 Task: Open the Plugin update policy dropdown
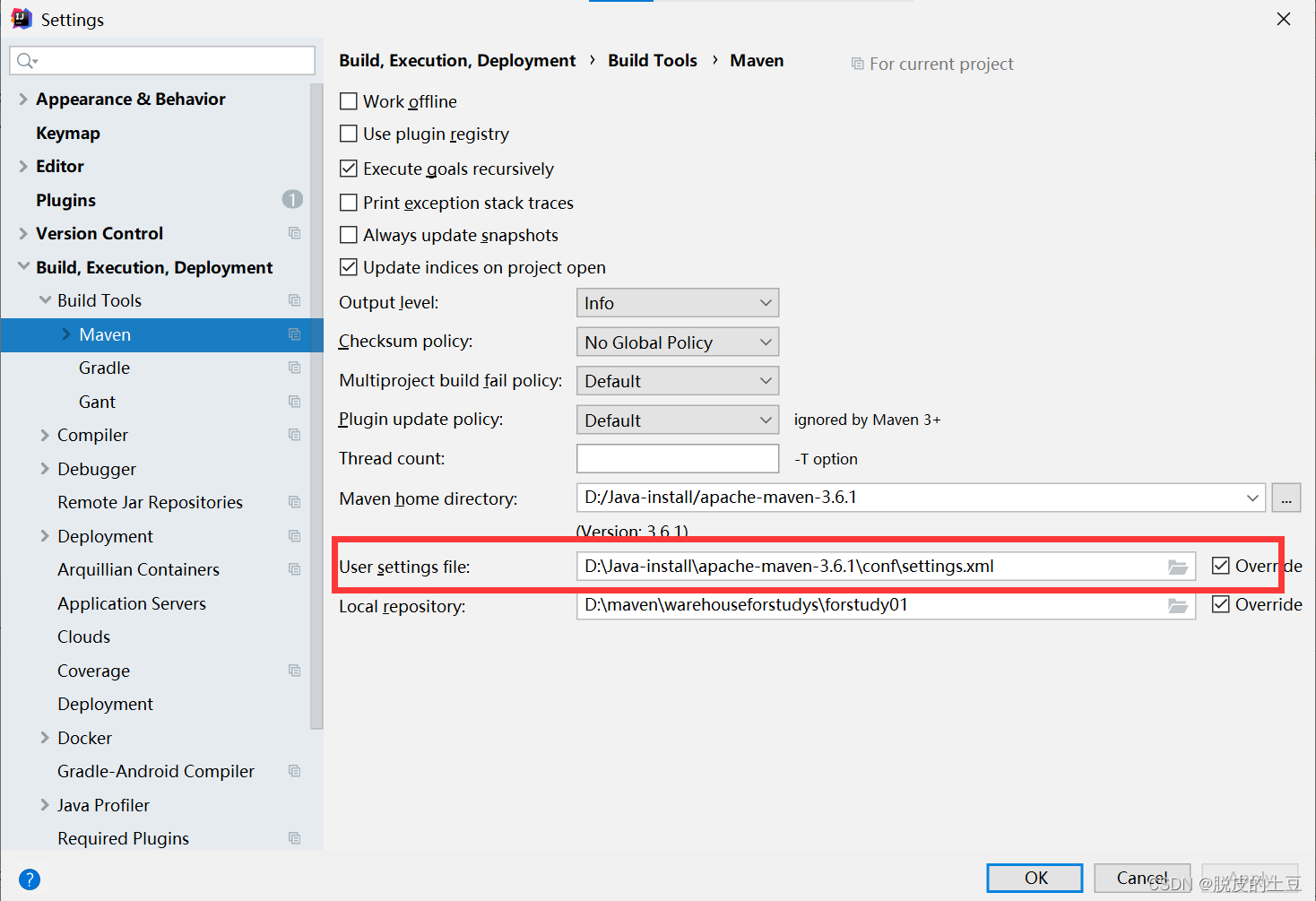coord(678,420)
